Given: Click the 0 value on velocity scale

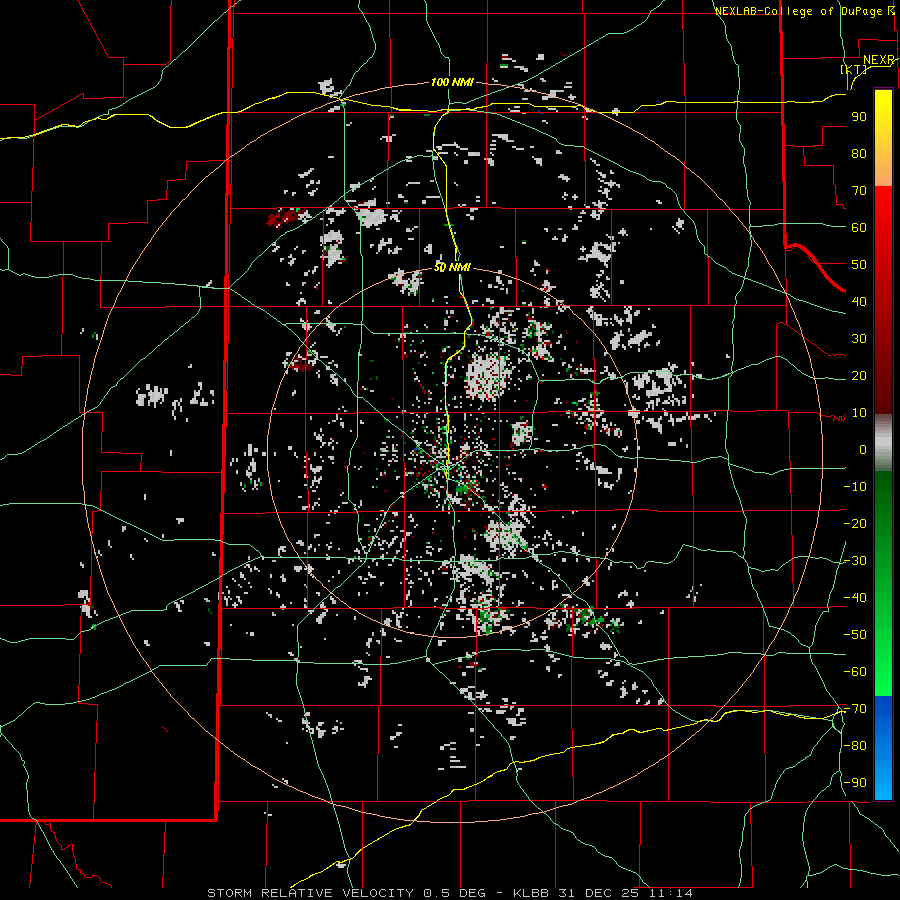Looking at the screenshot, I should pyautogui.click(x=863, y=449).
